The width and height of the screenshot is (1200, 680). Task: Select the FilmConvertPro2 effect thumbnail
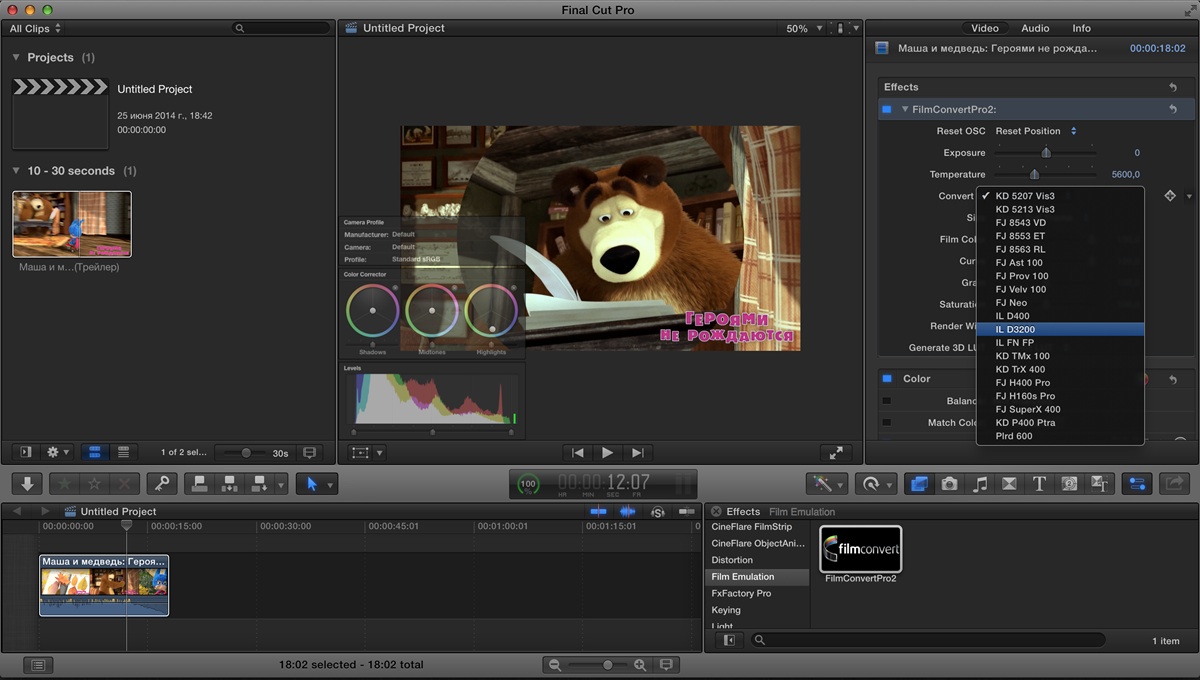861,549
